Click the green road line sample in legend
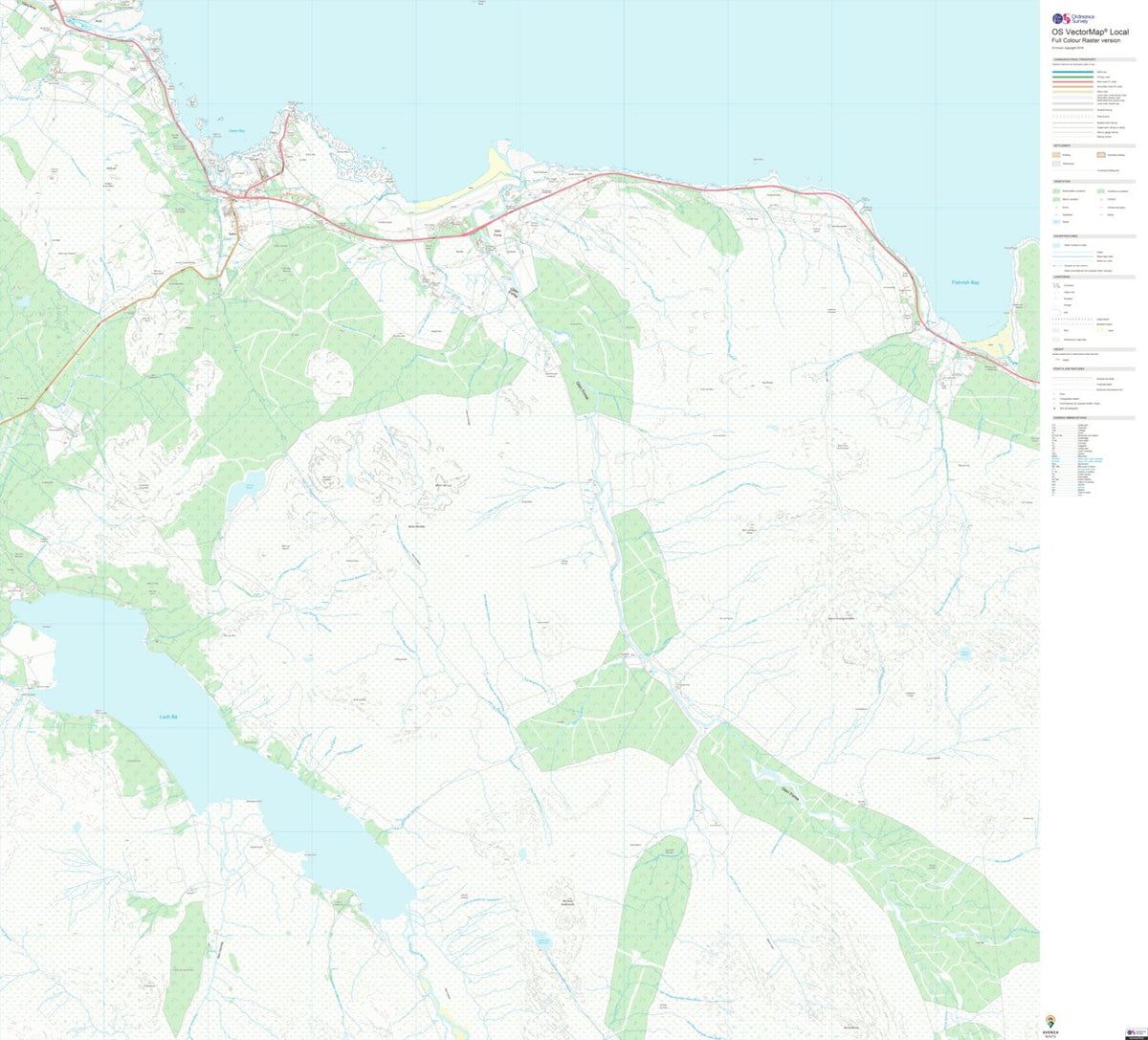Image resolution: width=1148 pixels, height=1040 pixels. click(1072, 77)
